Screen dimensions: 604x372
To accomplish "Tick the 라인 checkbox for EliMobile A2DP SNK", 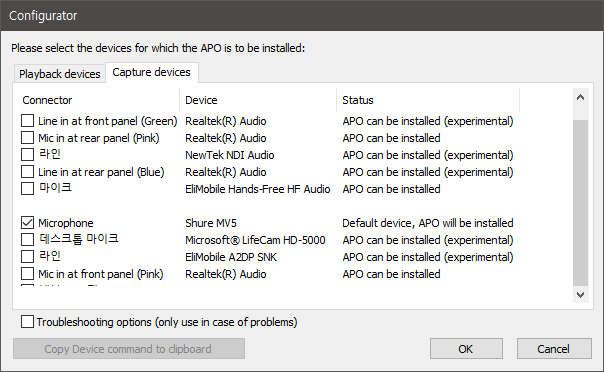I will coord(27,256).
